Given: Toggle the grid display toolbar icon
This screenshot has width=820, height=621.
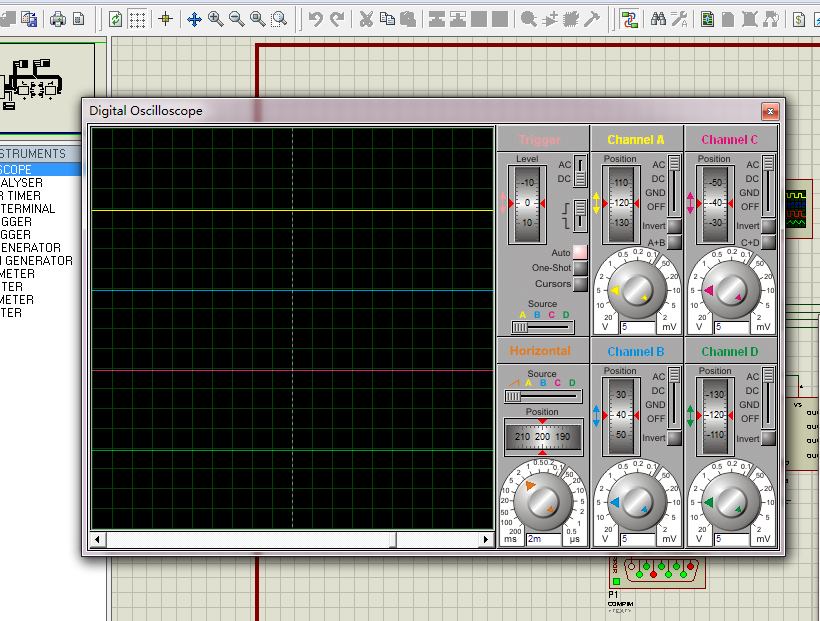Looking at the screenshot, I should click(x=138, y=19).
